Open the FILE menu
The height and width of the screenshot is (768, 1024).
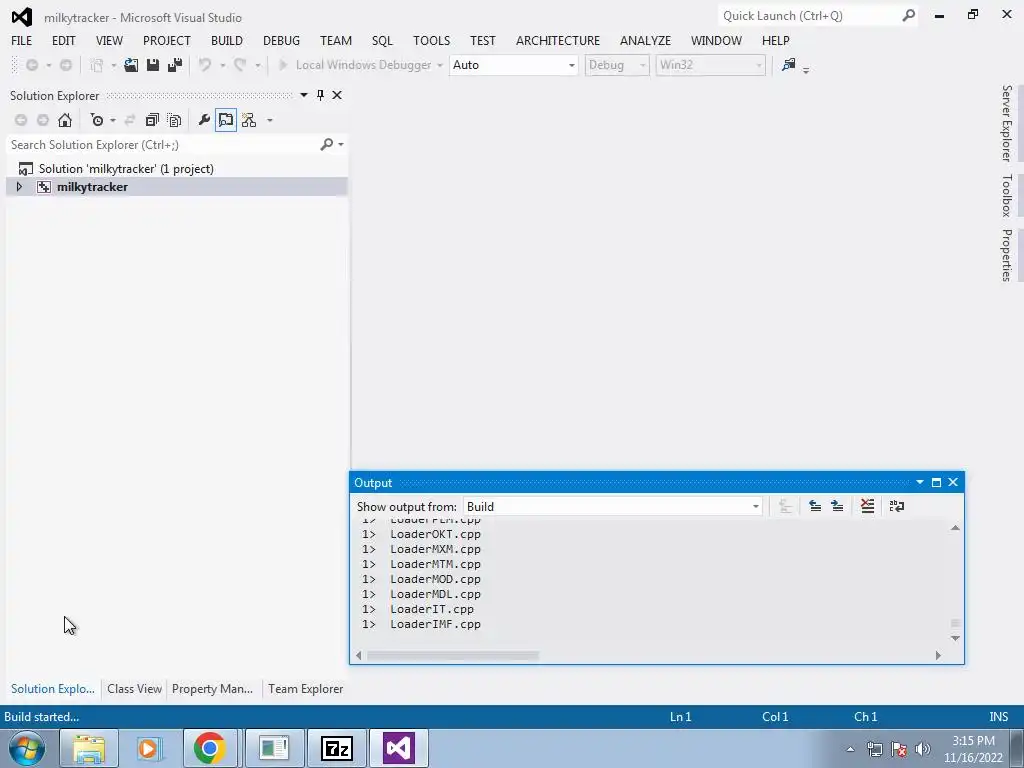tap(22, 40)
